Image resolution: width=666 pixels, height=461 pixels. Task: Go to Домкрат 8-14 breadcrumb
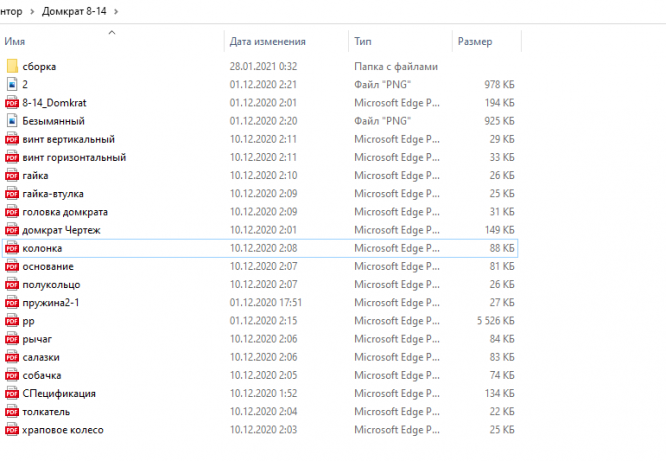pyautogui.click(x=73, y=11)
